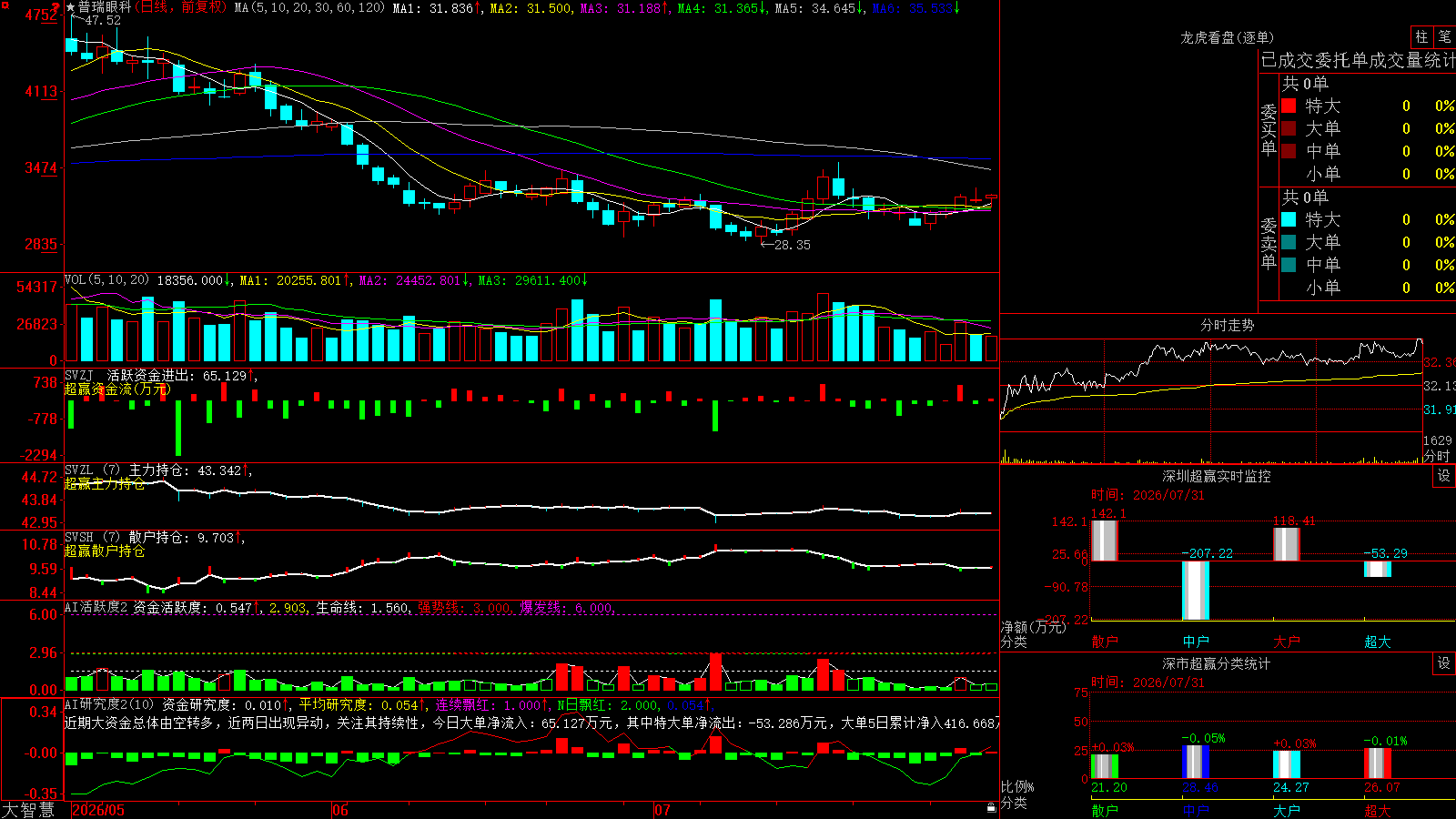Click teal 大单 swatch under 委卖单
This screenshot has width=1456, height=819.
(x=1289, y=242)
